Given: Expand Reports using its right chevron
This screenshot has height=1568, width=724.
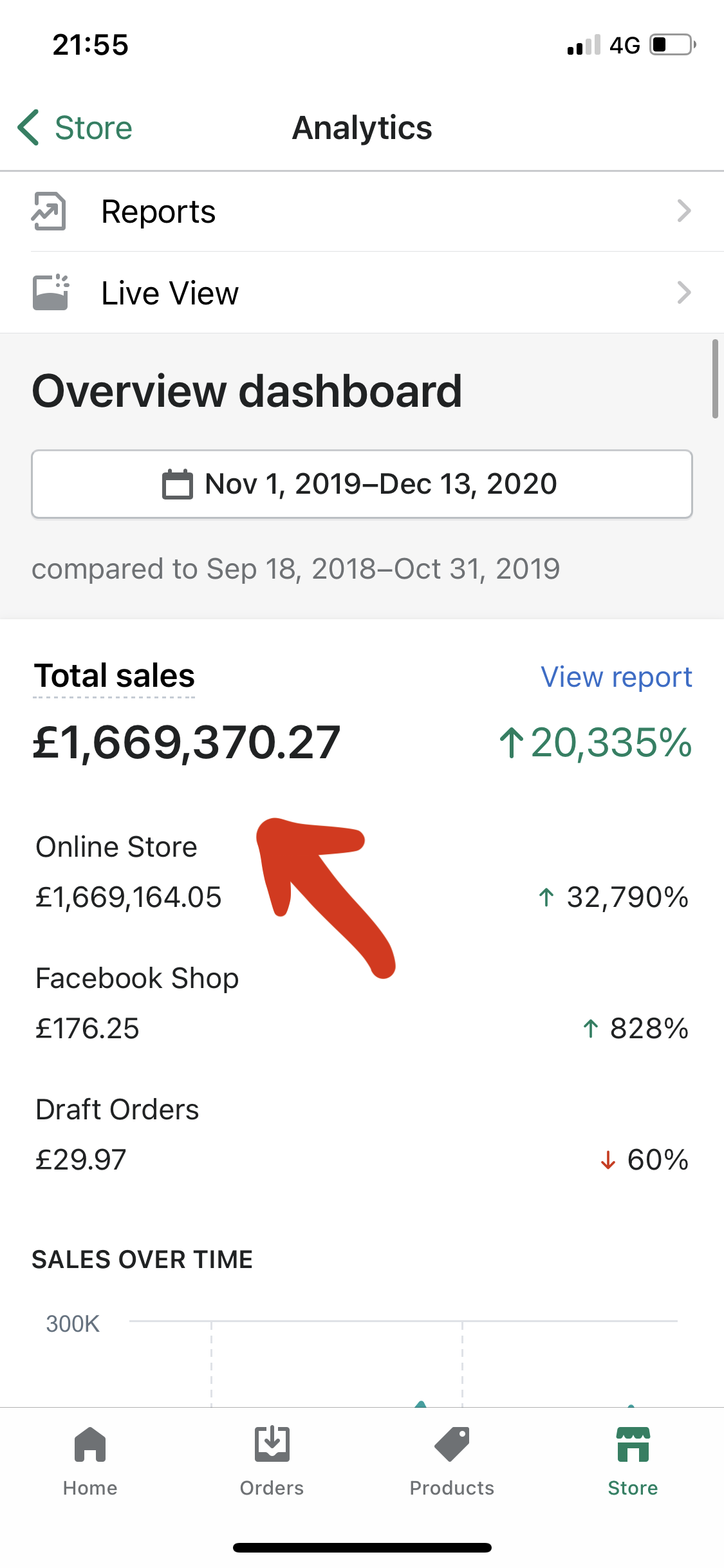Looking at the screenshot, I should tap(683, 211).
